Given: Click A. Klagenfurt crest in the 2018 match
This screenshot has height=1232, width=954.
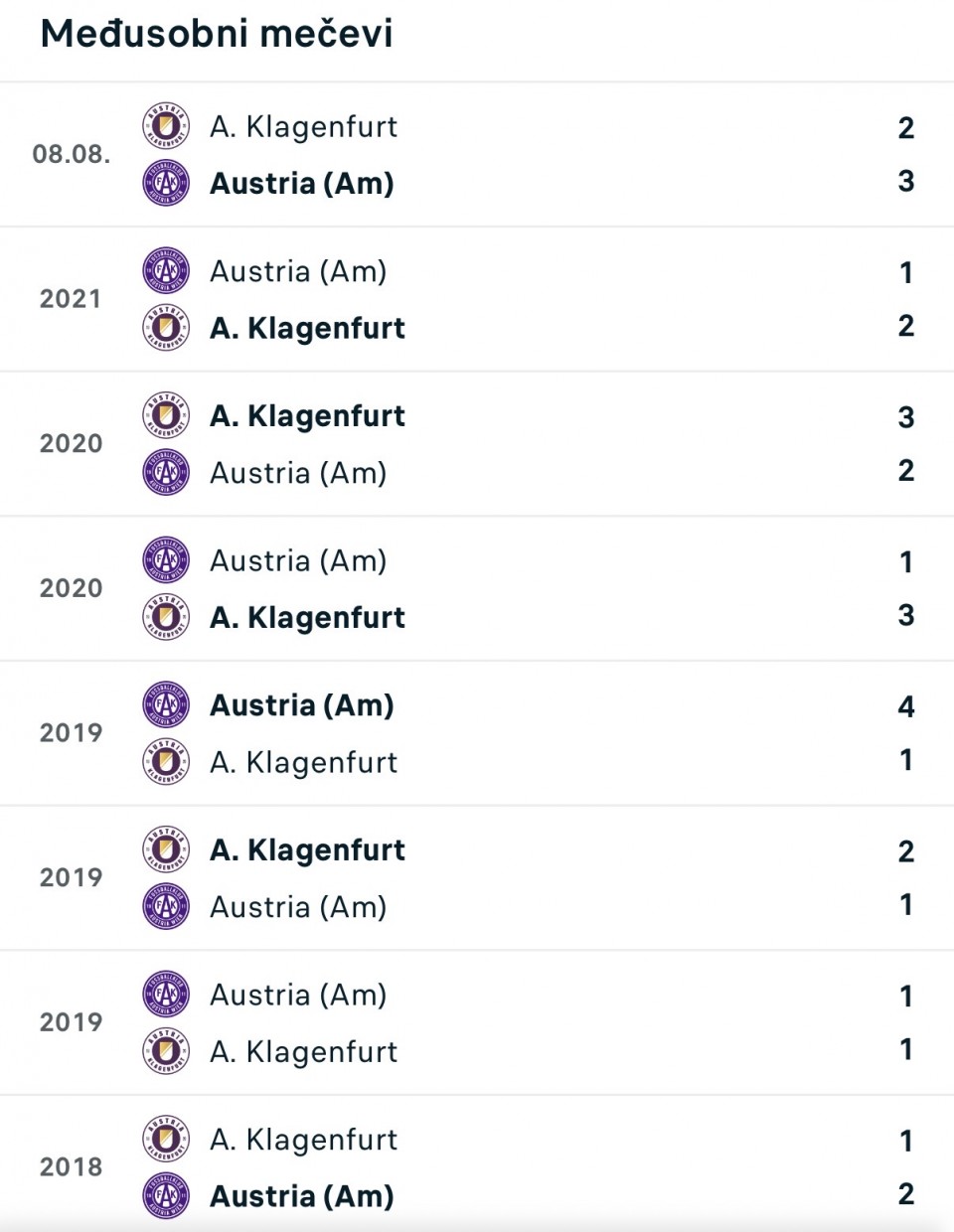Looking at the screenshot, I should (x=166, y=1140).
